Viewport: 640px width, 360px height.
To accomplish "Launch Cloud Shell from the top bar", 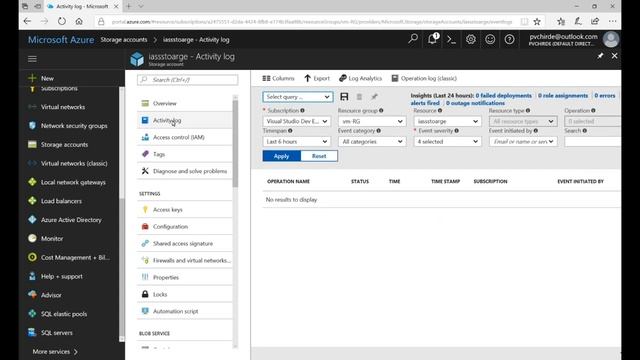I will click(x=451, y=40).
